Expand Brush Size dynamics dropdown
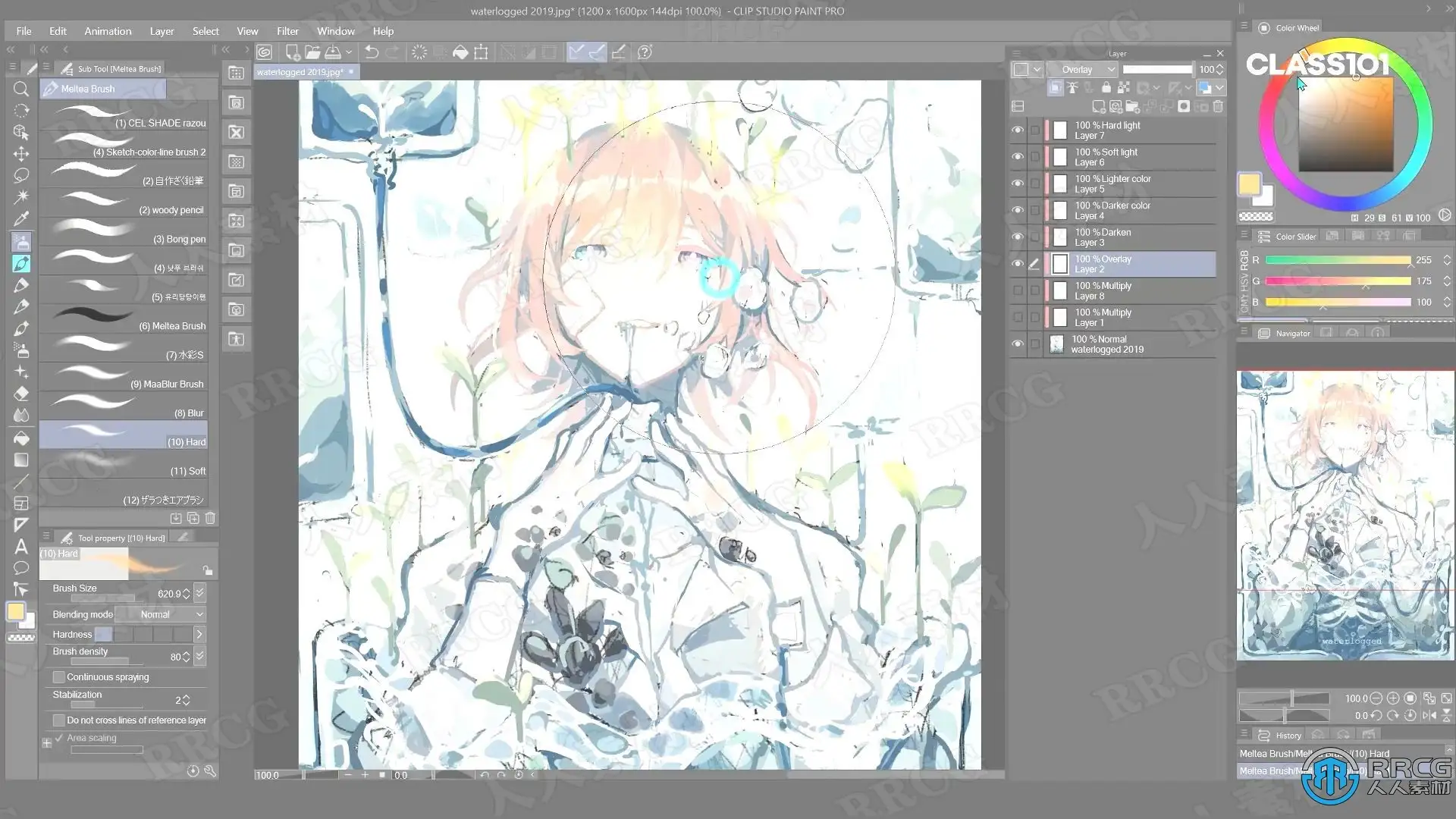1456x819 pixels. [x=199, y=593]
